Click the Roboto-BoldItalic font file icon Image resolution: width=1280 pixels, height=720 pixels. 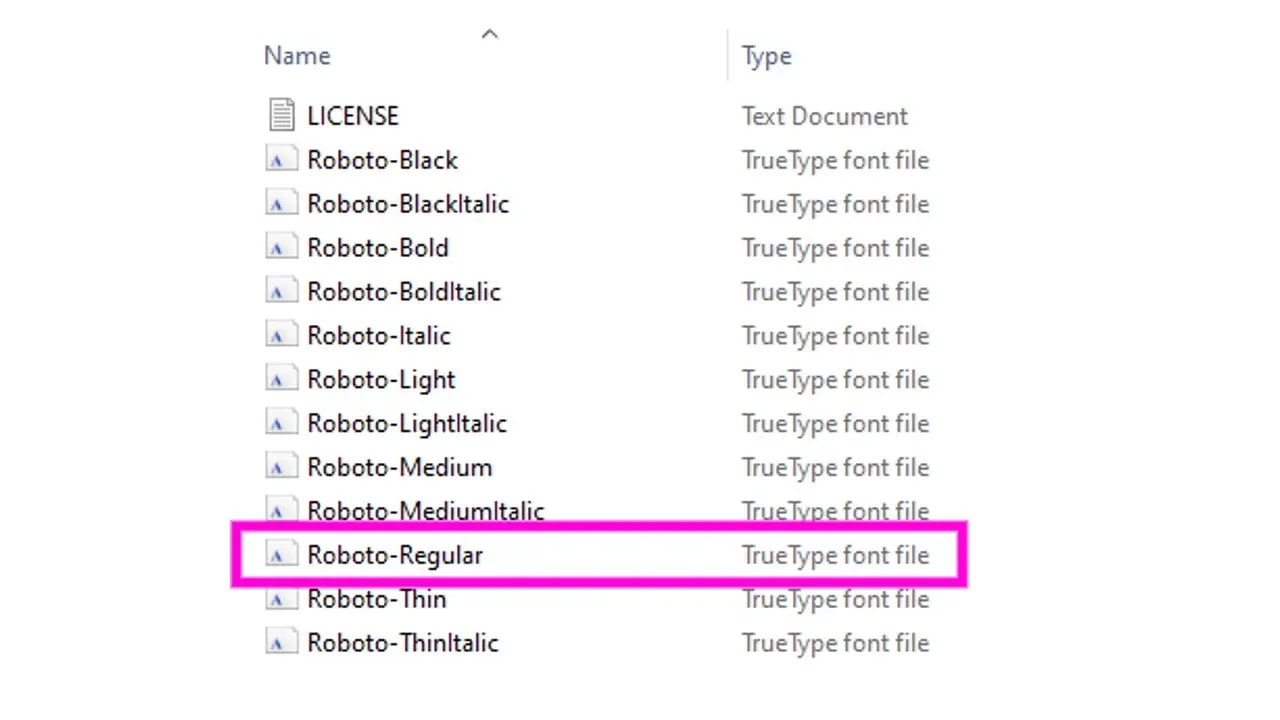pyautogui.click(x=282, y=292)
